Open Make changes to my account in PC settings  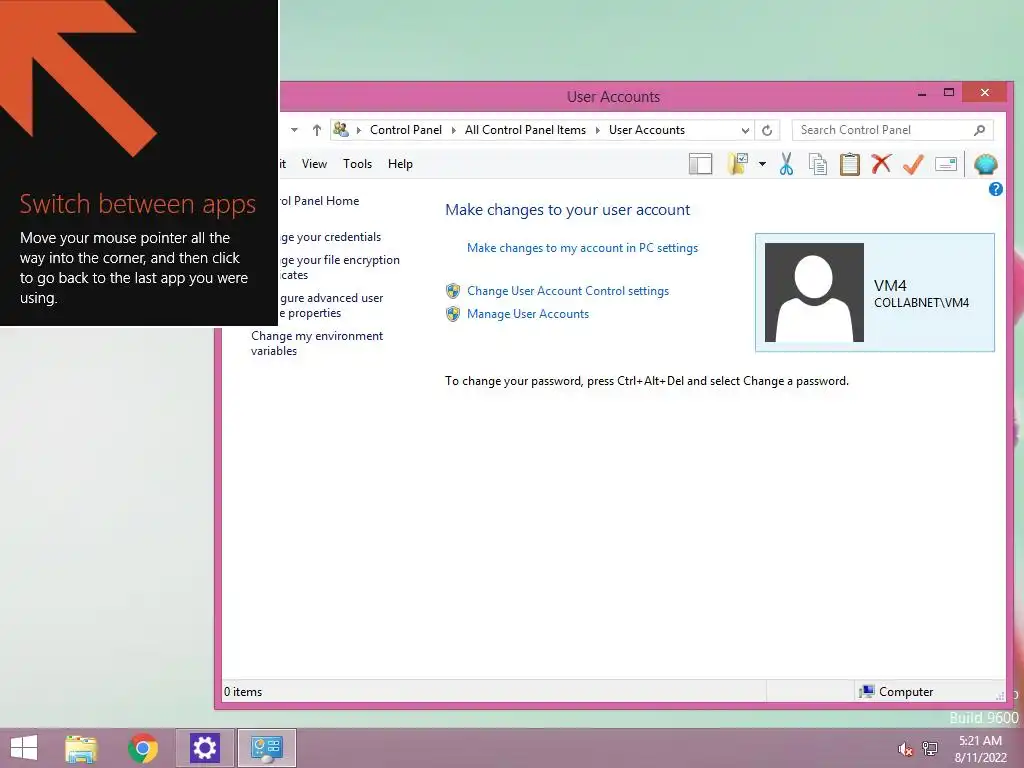click(x=583, y=248)
